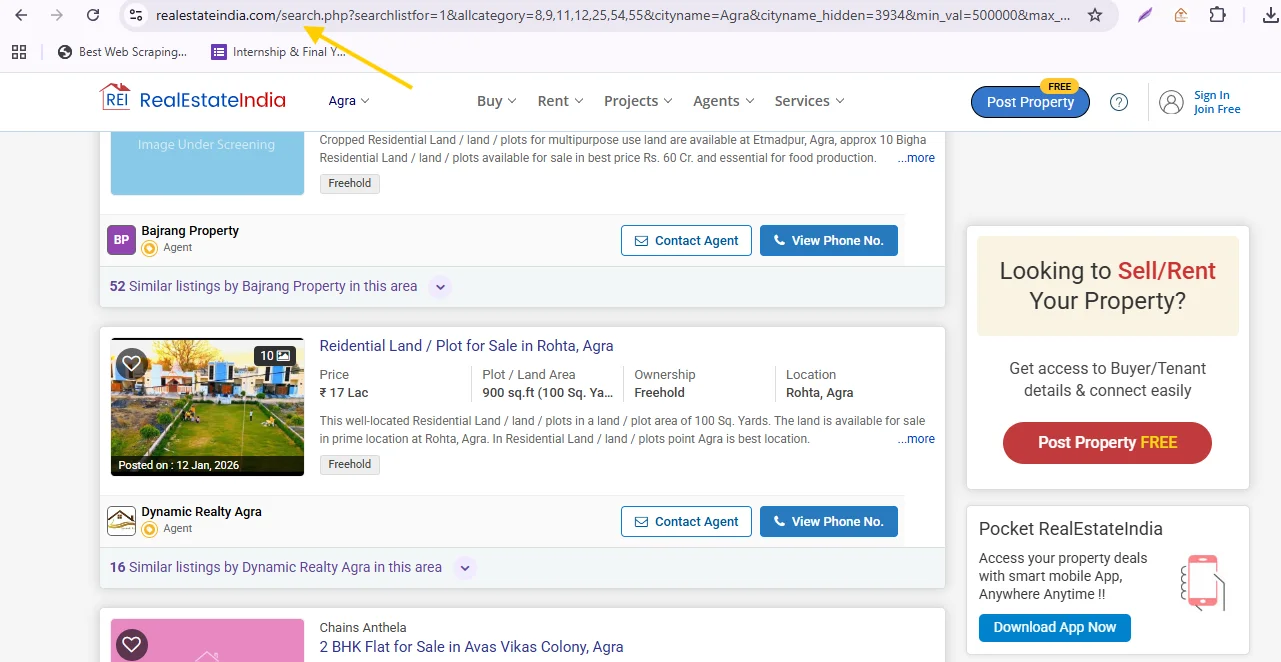
Task: Favorite the Rohta residential plot listing heart
Action: [131, 364]
